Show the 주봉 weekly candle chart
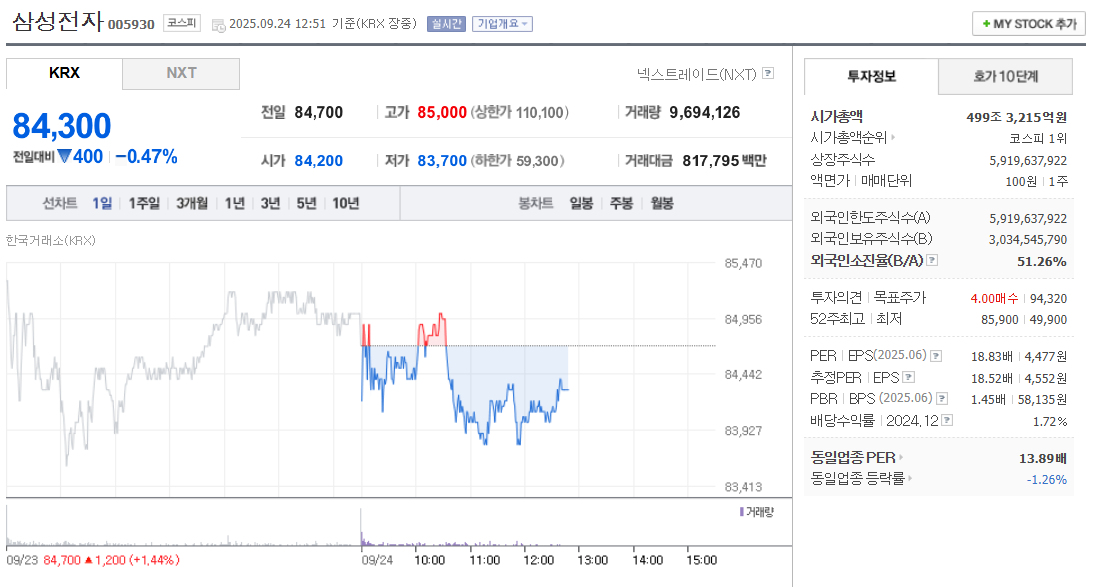Viewport: 1094px width, 587px height. [x=621, y=203]
